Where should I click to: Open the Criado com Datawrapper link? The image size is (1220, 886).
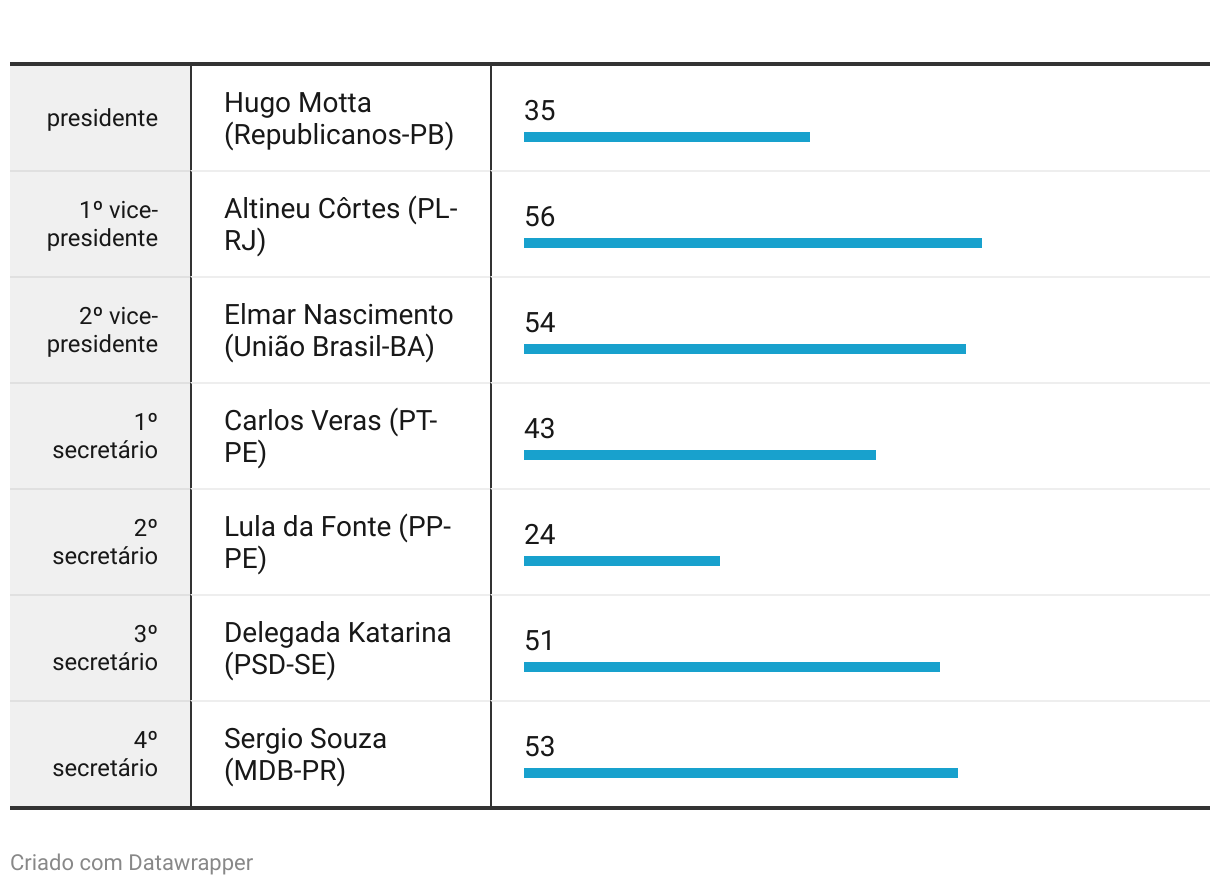click(x=132, y=862)
